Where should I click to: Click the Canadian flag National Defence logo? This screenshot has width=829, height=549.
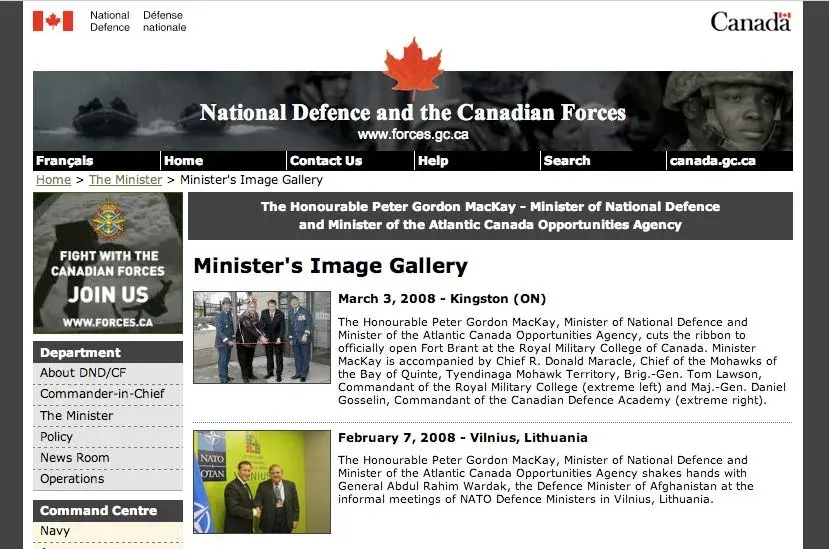(109, 21)
